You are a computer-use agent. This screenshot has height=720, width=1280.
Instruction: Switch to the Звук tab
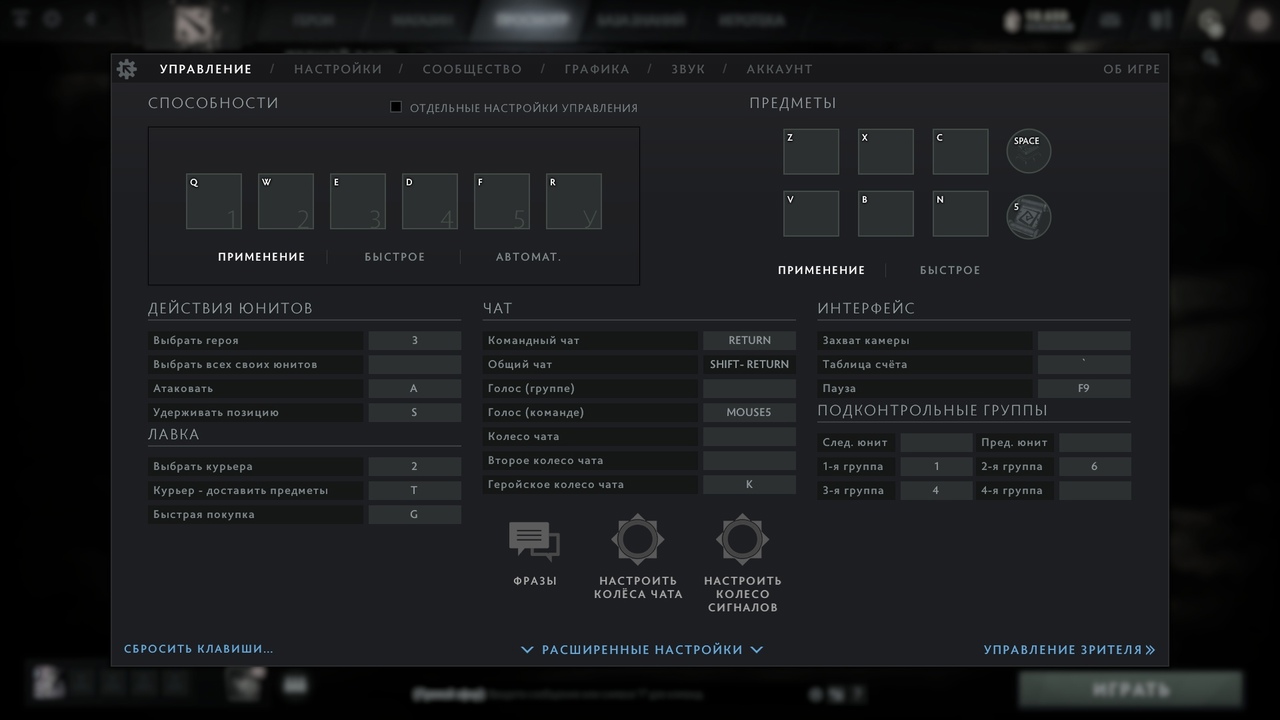pos(688,69)
